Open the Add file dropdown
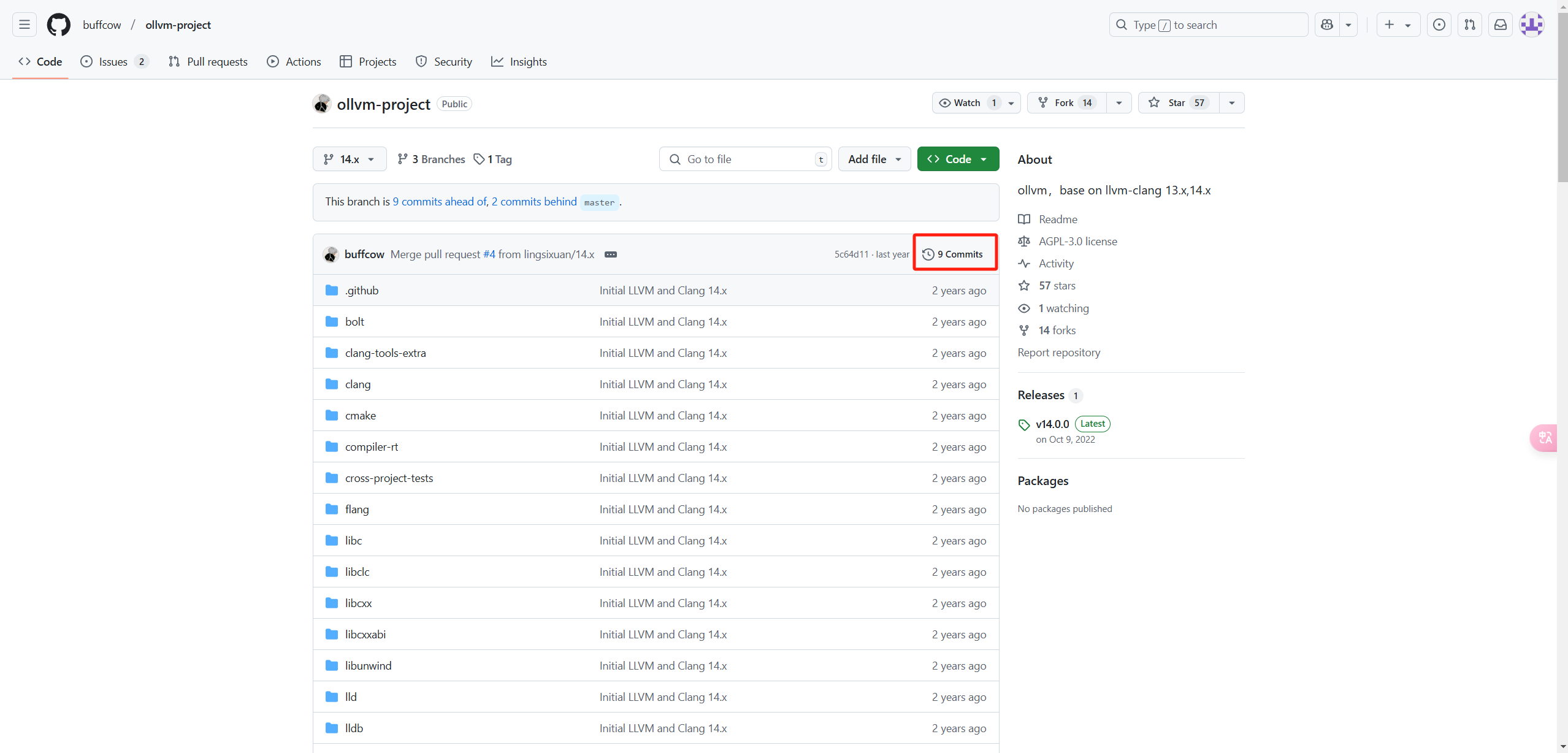 tap(874, 159)
